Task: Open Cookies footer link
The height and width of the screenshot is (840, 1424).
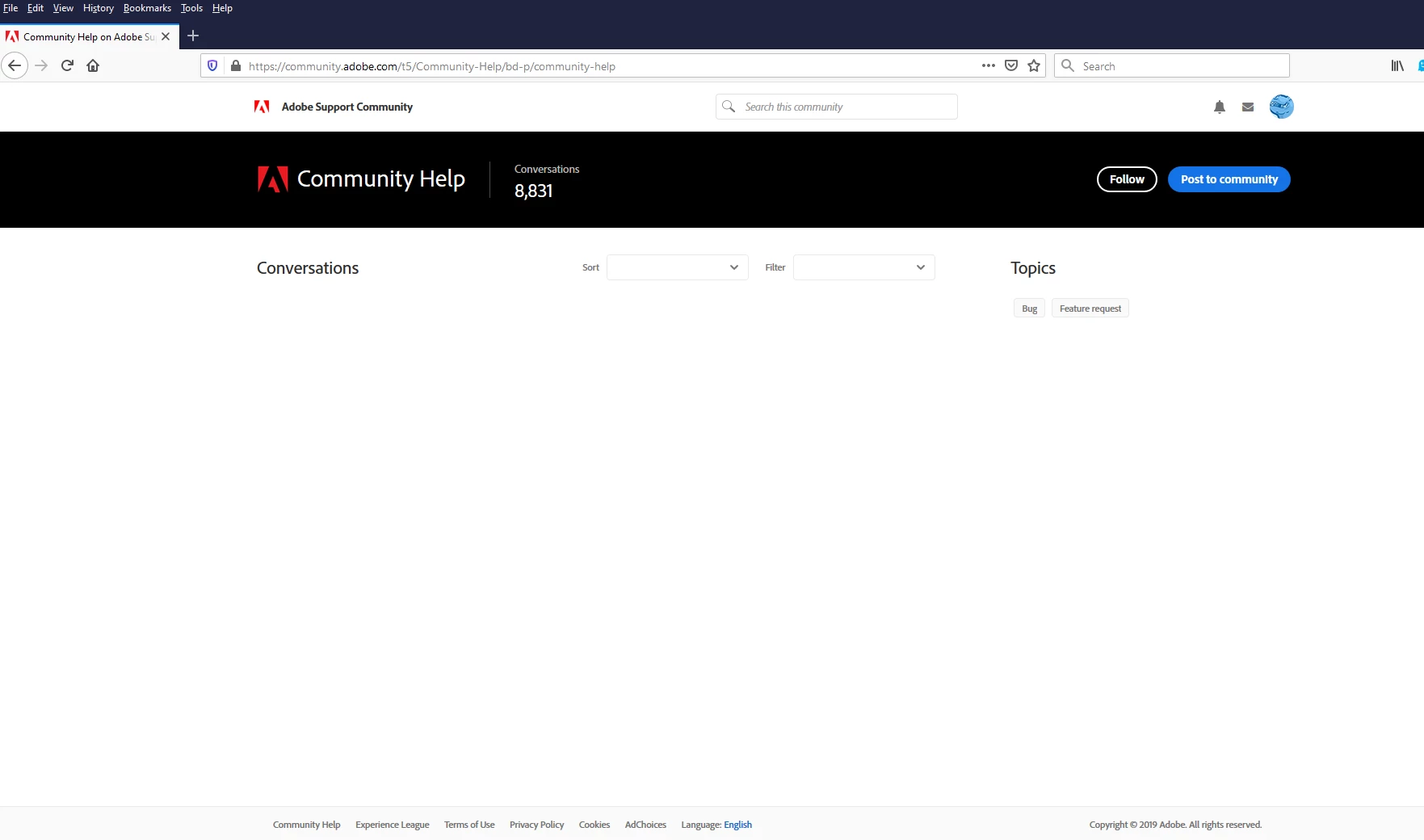Action: coord(594,825)
